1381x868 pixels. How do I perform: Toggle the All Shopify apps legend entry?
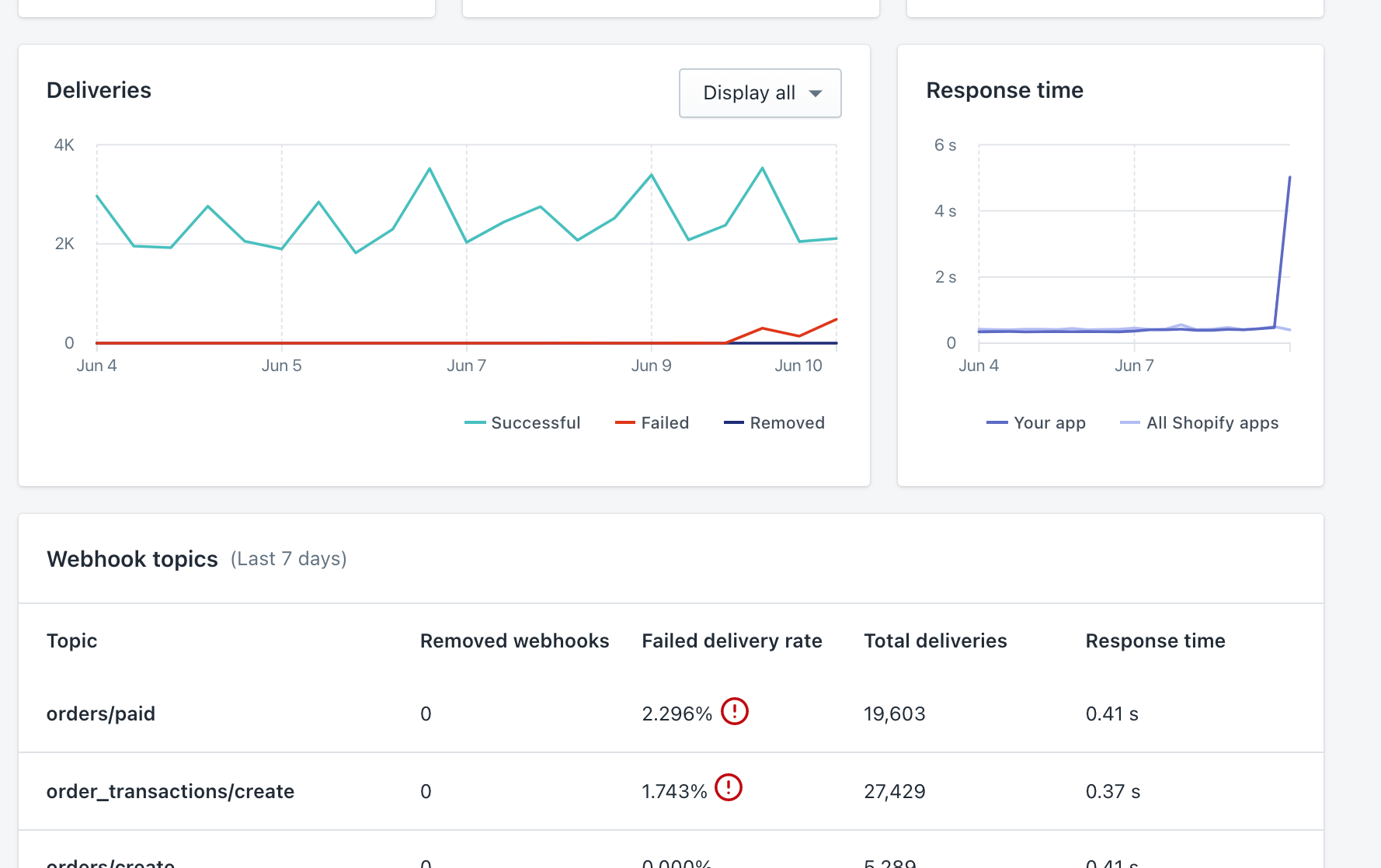1199,423
